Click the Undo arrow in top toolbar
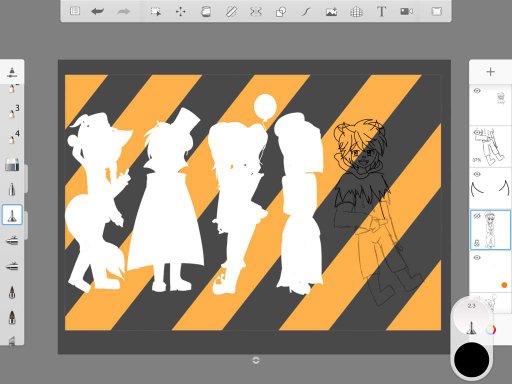Viewport: 512px width, 384px height. click(97, 12)
